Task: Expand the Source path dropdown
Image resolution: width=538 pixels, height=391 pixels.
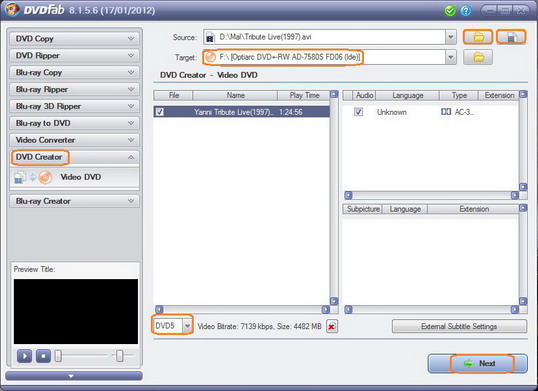Action: (451, 37)
